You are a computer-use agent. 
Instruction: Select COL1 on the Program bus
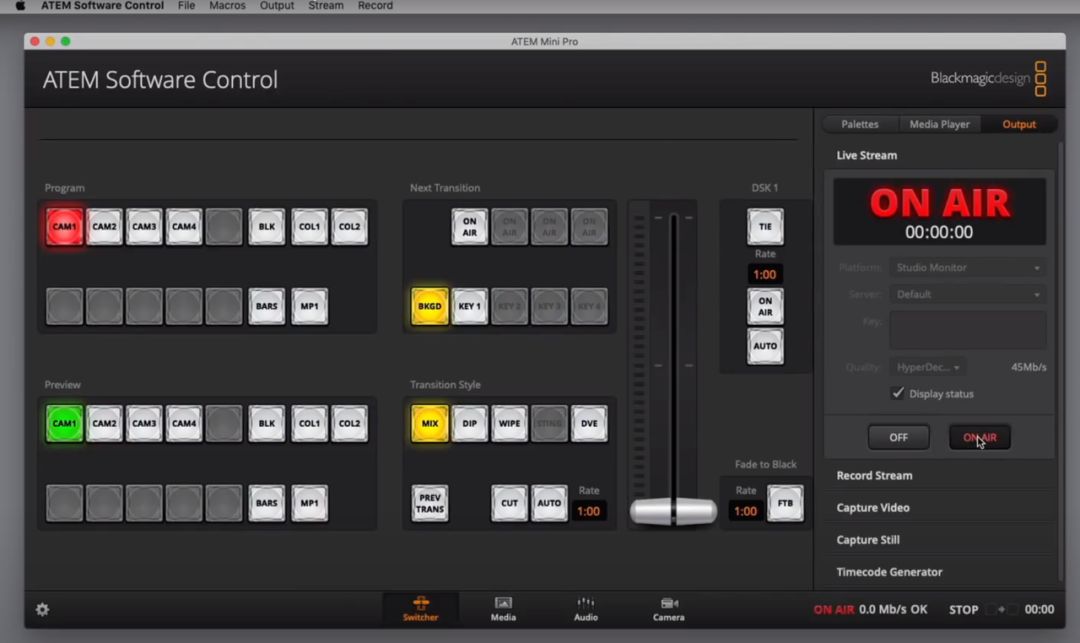(309, 226)
